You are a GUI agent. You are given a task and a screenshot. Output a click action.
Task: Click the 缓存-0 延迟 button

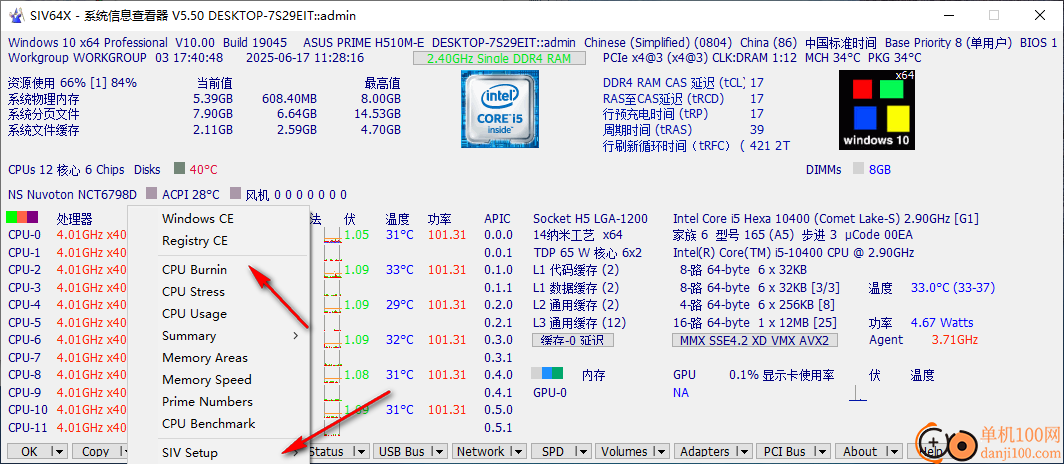pyautogui.click(x=572, y=340)
